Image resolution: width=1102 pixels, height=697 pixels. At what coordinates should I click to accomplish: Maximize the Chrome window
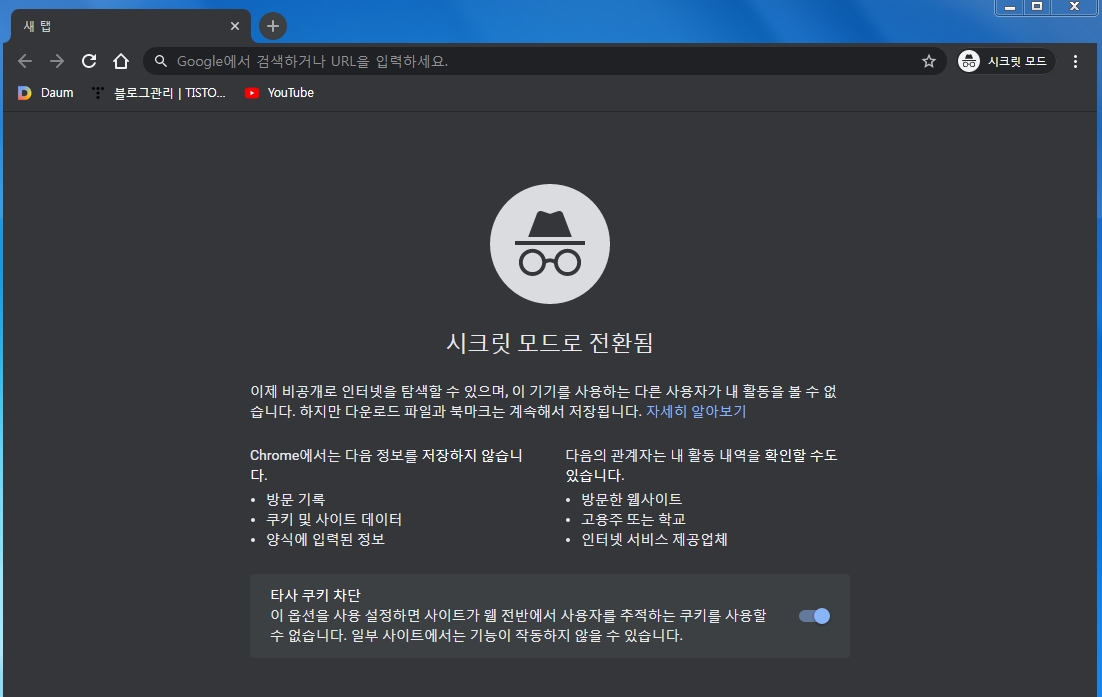[x=1037, y=7]
